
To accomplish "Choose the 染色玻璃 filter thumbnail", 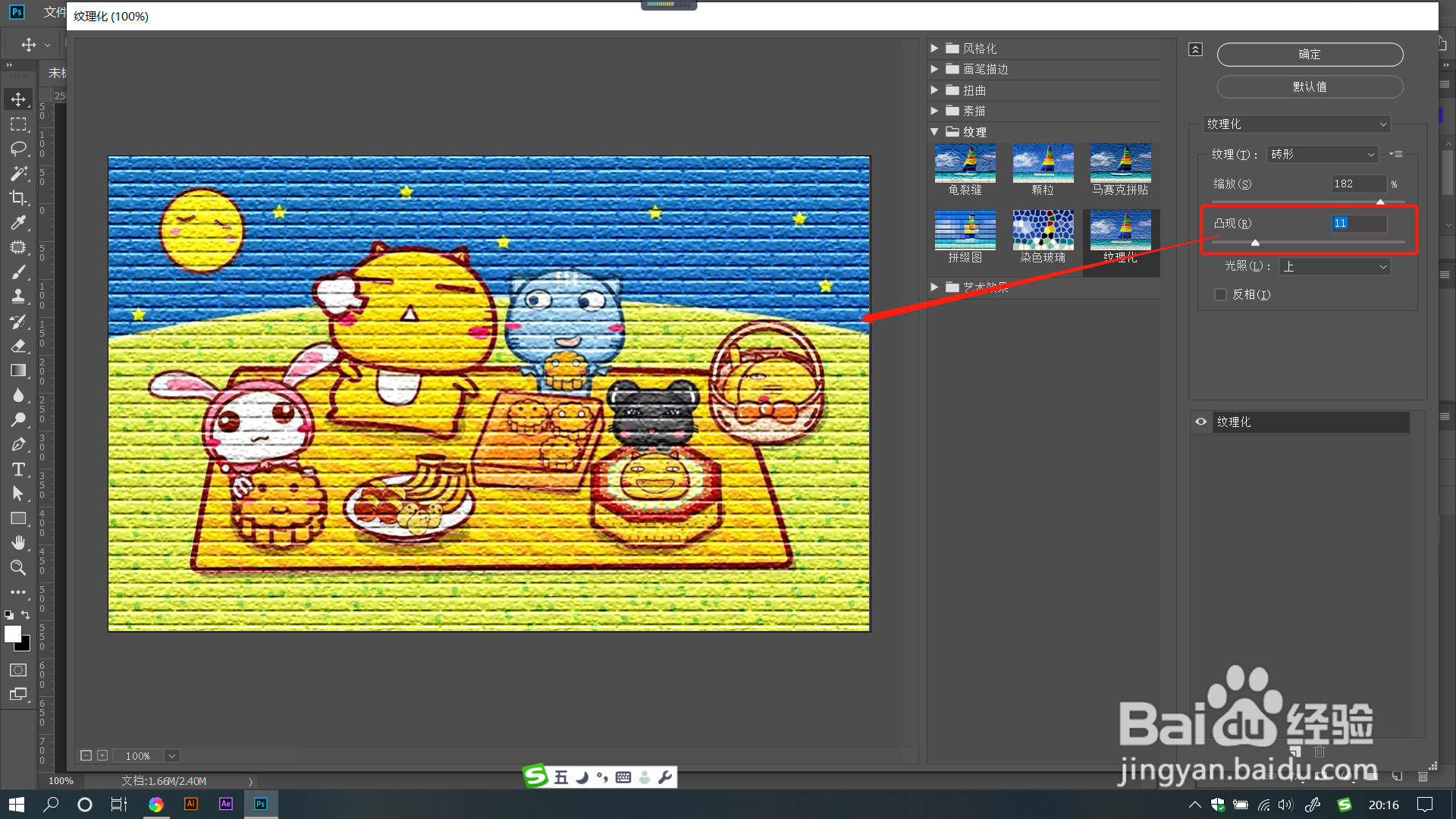I will pyautogui.click(x=1043, y=237).
